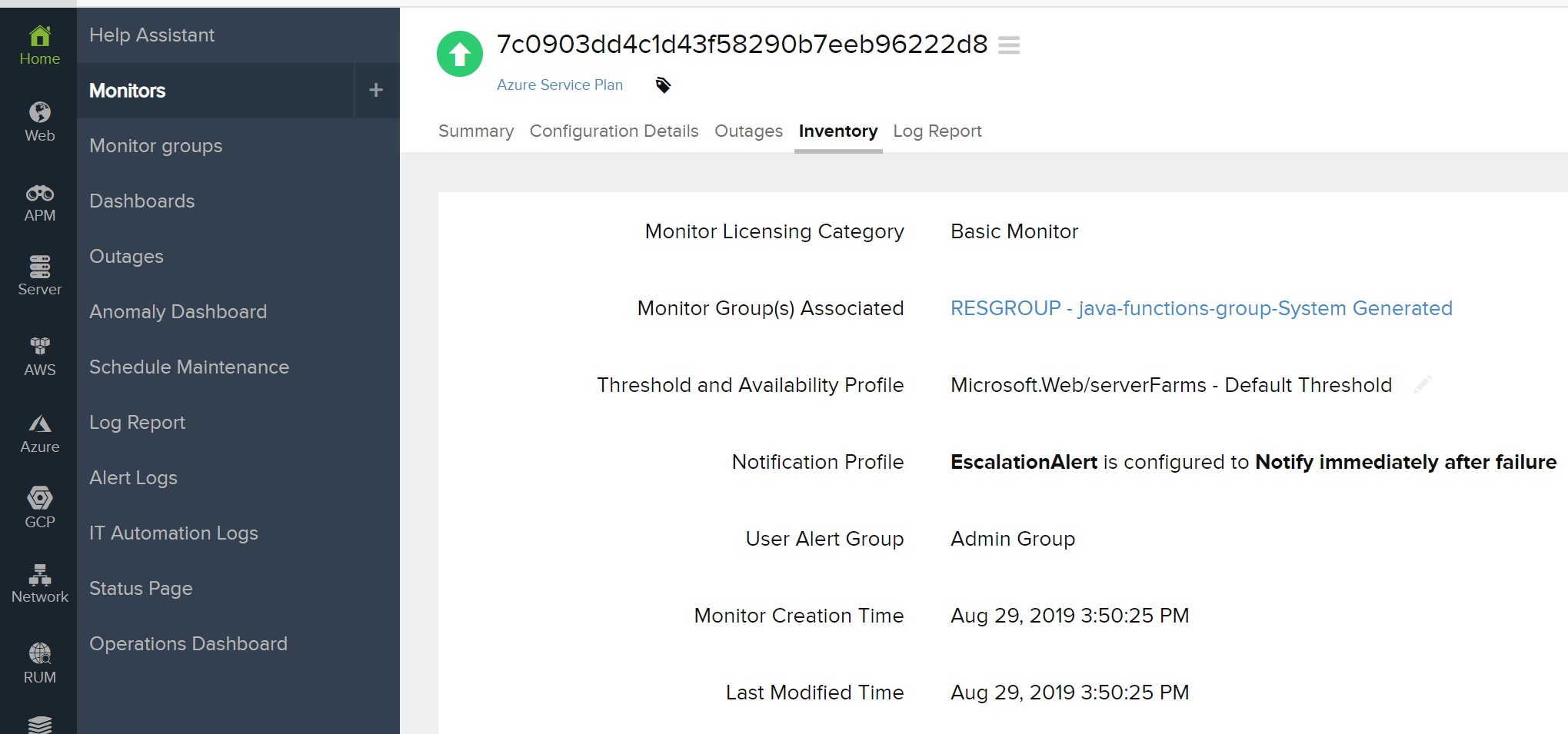
Task: Click the green up-status arrow icon
Action: click(x=460, y=54)
